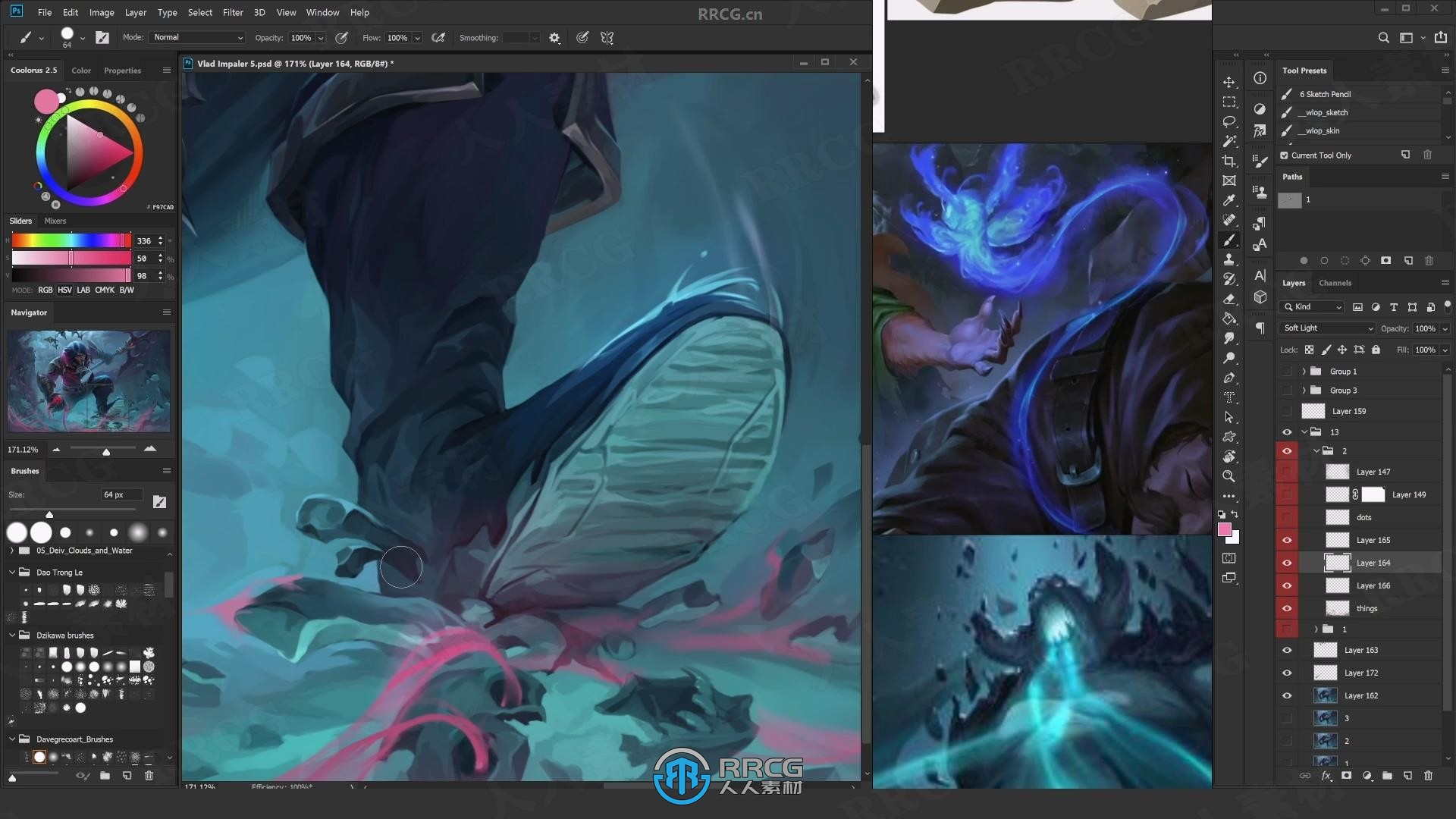This screenshot has width=1456, height=819.
Task: Expand the Group 1 folder
Action: click(1304, 372)
